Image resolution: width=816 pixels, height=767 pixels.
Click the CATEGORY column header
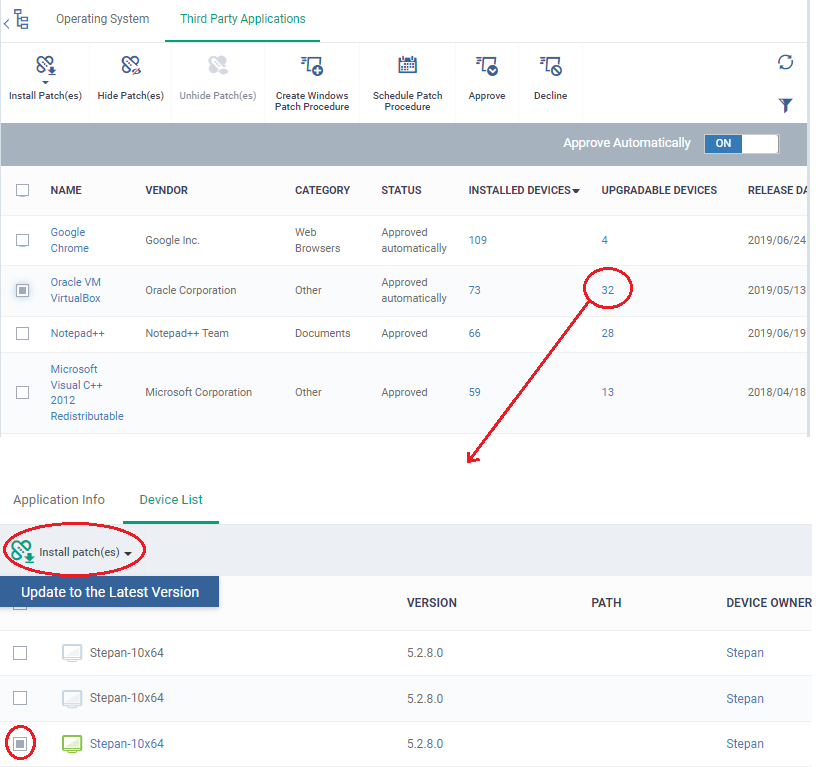322,190
